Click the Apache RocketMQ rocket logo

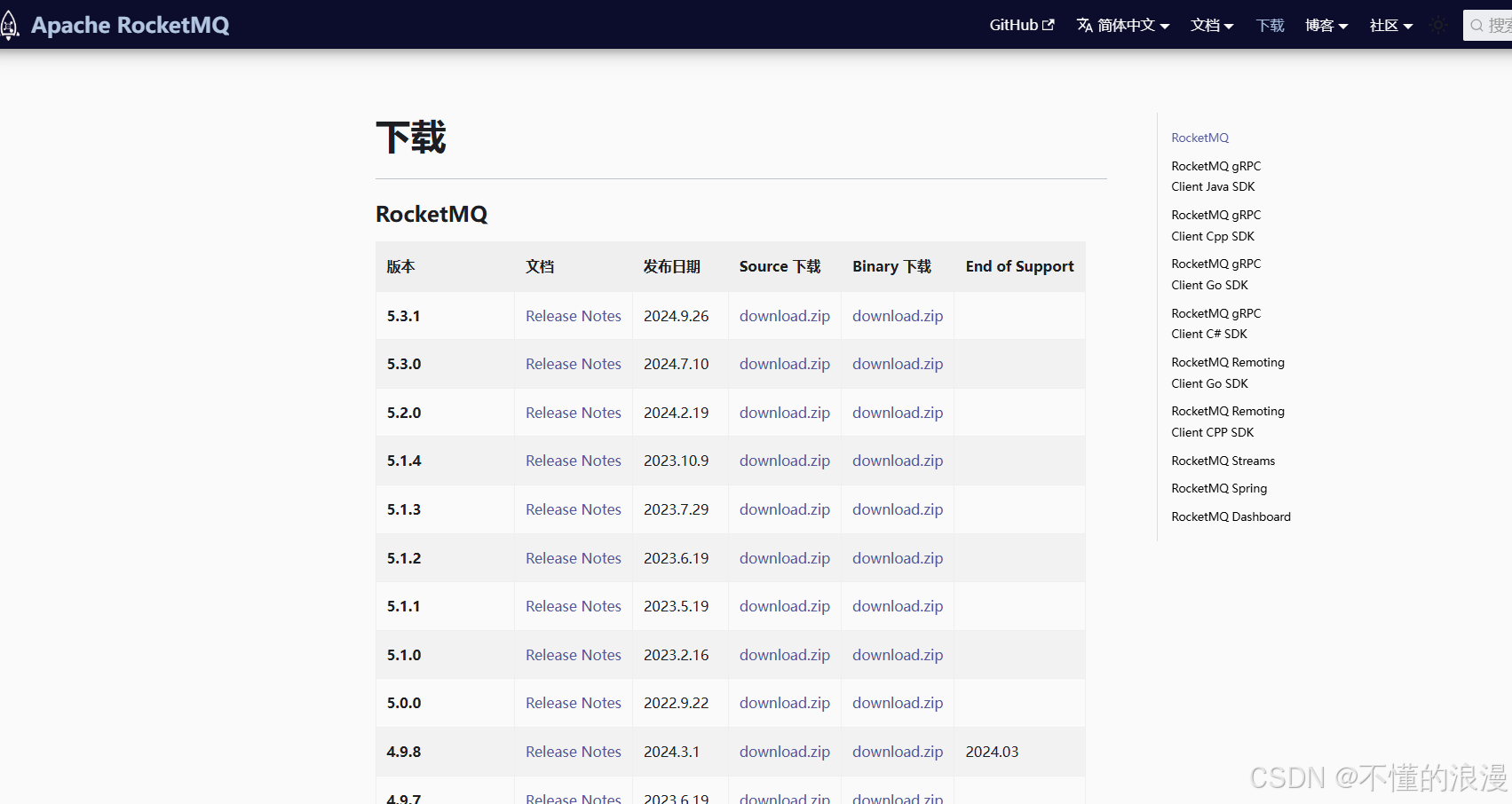pos(10,25)
